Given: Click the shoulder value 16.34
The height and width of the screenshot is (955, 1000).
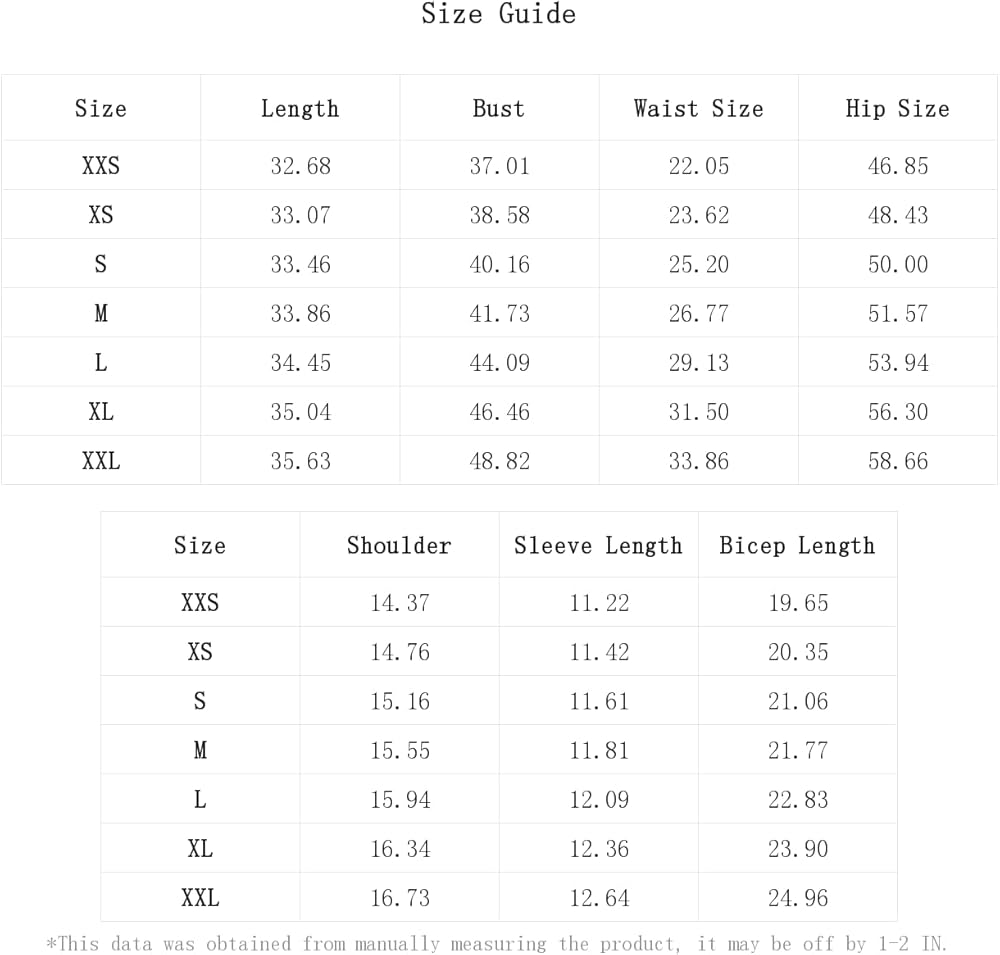Looking at the screenshot, I should (399, 849).
